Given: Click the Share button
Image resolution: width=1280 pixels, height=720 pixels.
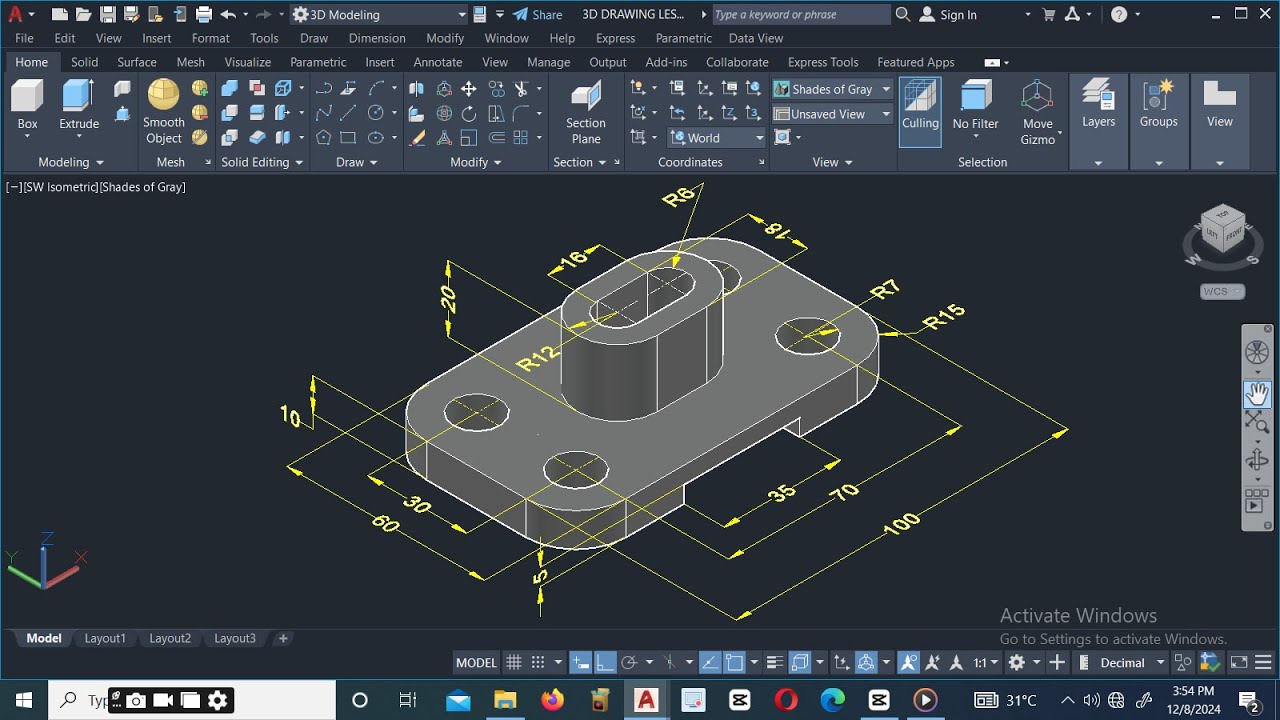Looking at the screenshot, I should click(538, 14).
